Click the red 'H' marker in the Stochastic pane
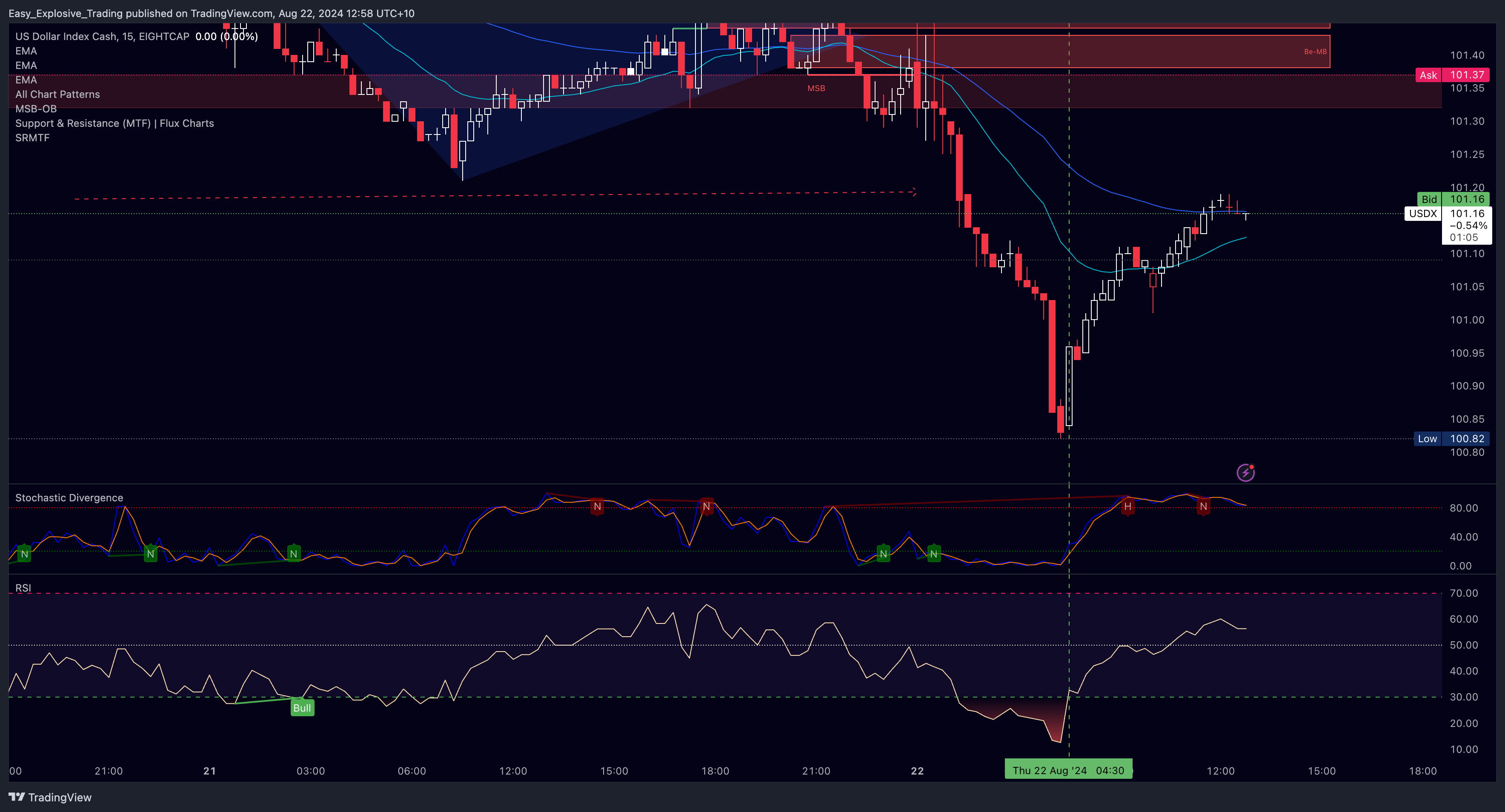1505x812 pixels. 1127,506
